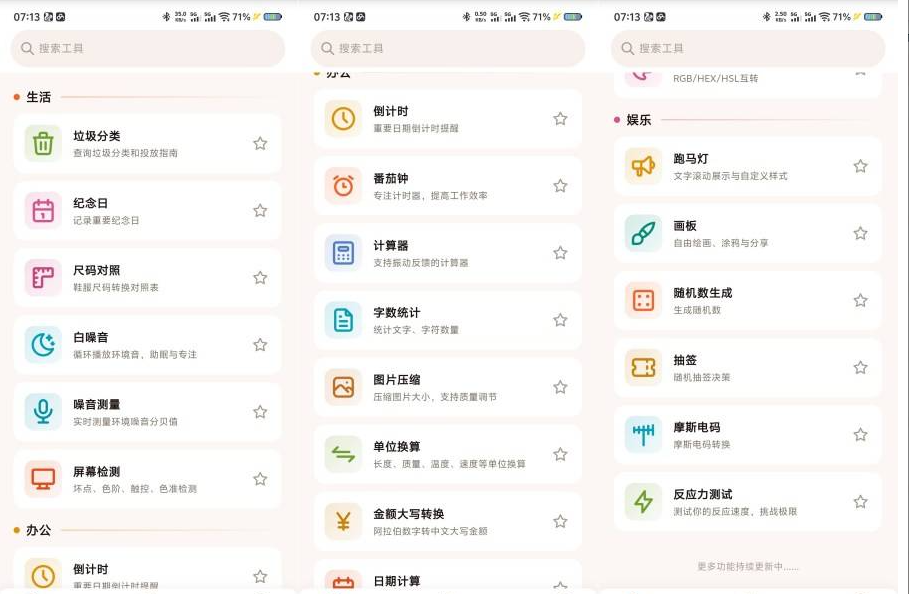Open the 单位换算 tool entry
This screenshot has height=594, width=909.
448,454
